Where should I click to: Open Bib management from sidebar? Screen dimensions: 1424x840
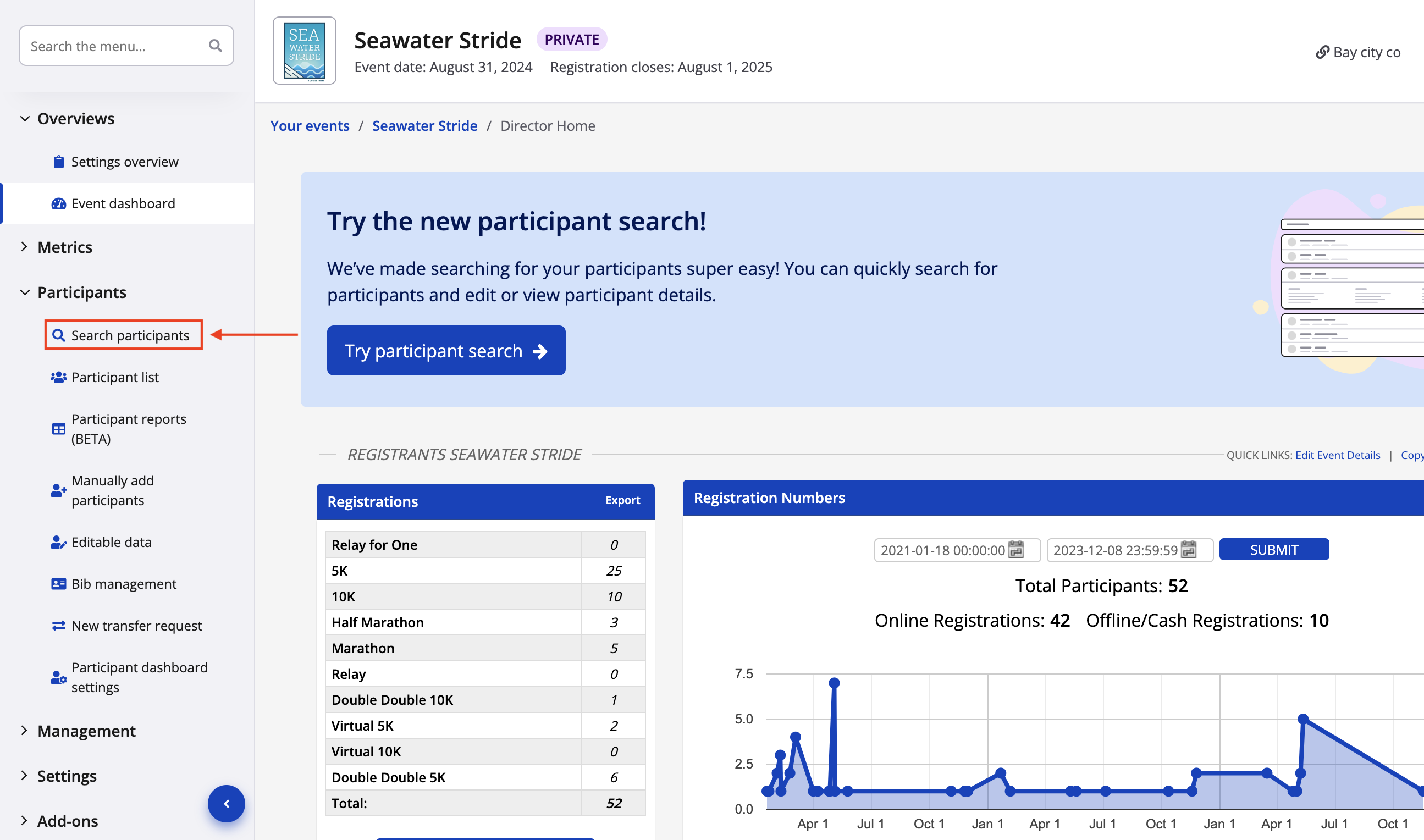[123, 584]
